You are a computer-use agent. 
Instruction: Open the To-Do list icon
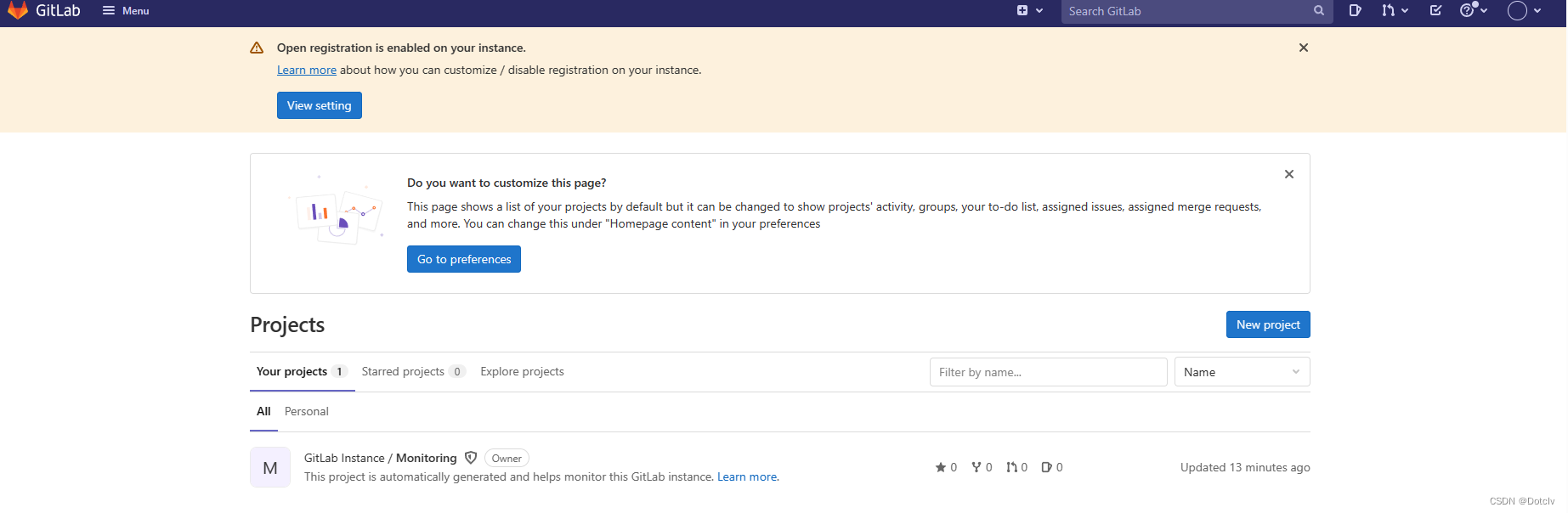pyautogui.click(x=1435, y=11)
